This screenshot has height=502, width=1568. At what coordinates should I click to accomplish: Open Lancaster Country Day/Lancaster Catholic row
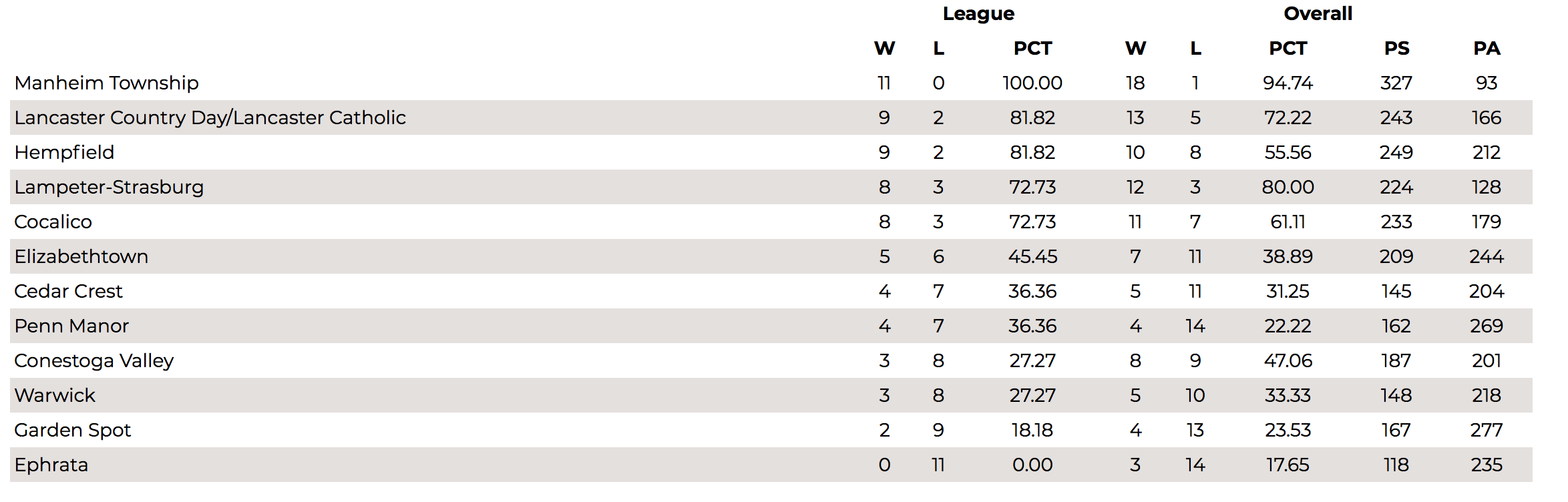pyautogui.click(x=771, y=117)
